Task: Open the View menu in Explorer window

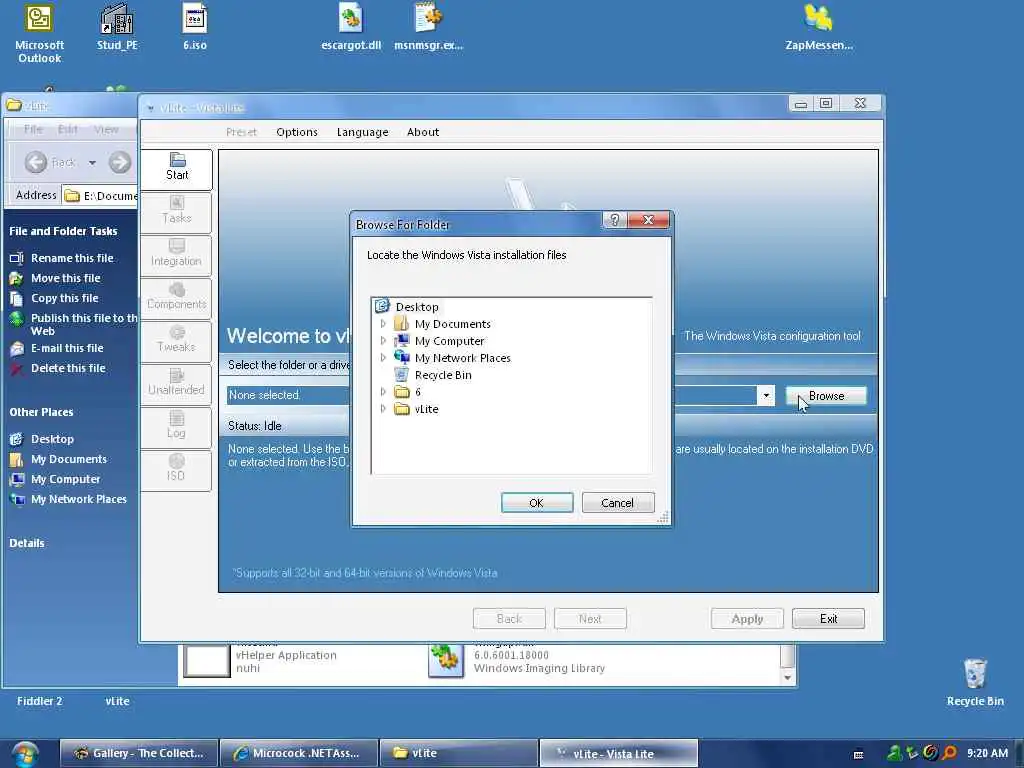Action: [x=106, y=129]
